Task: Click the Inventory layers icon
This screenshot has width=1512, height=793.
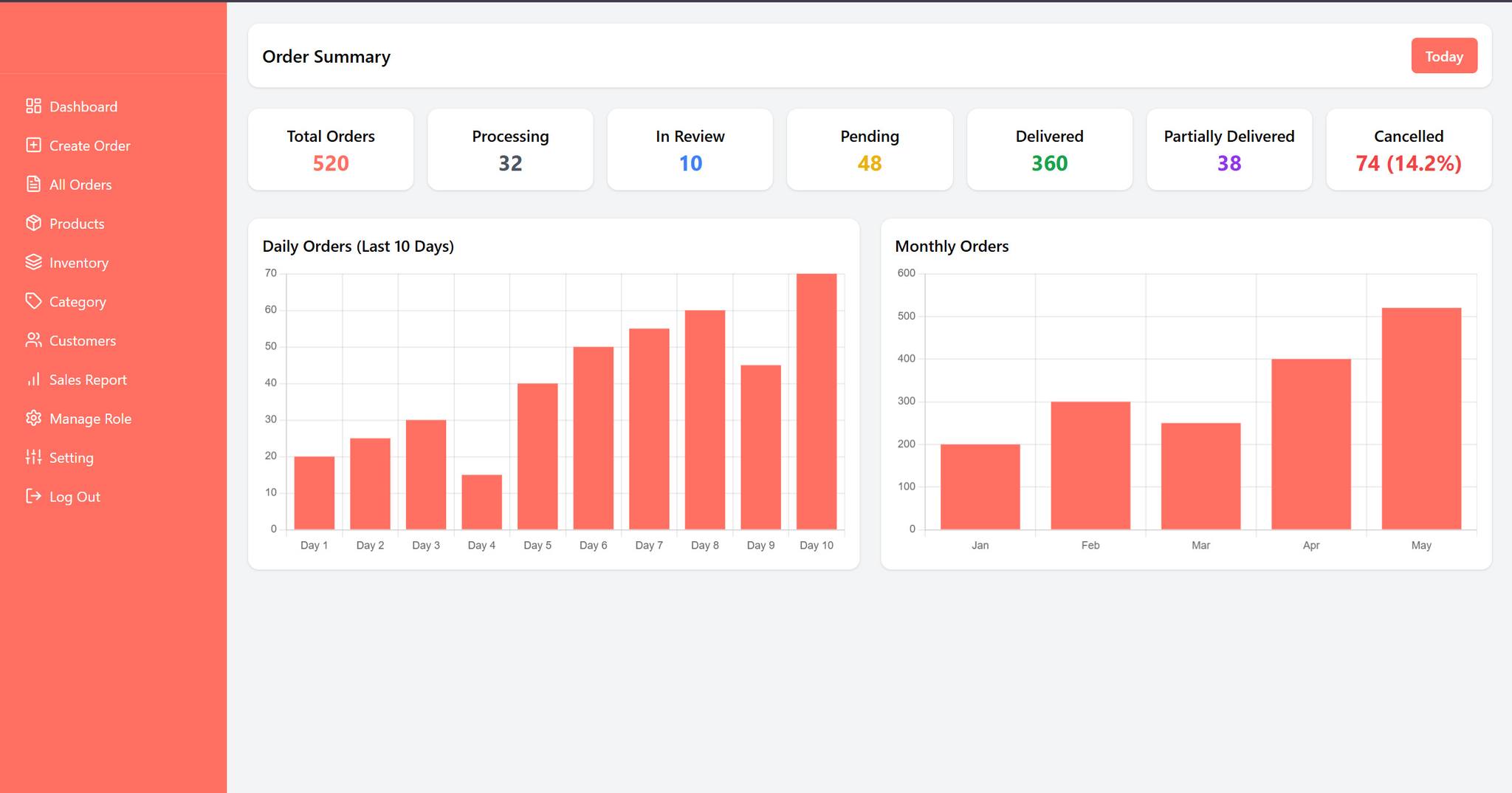Action: point(33,262)
